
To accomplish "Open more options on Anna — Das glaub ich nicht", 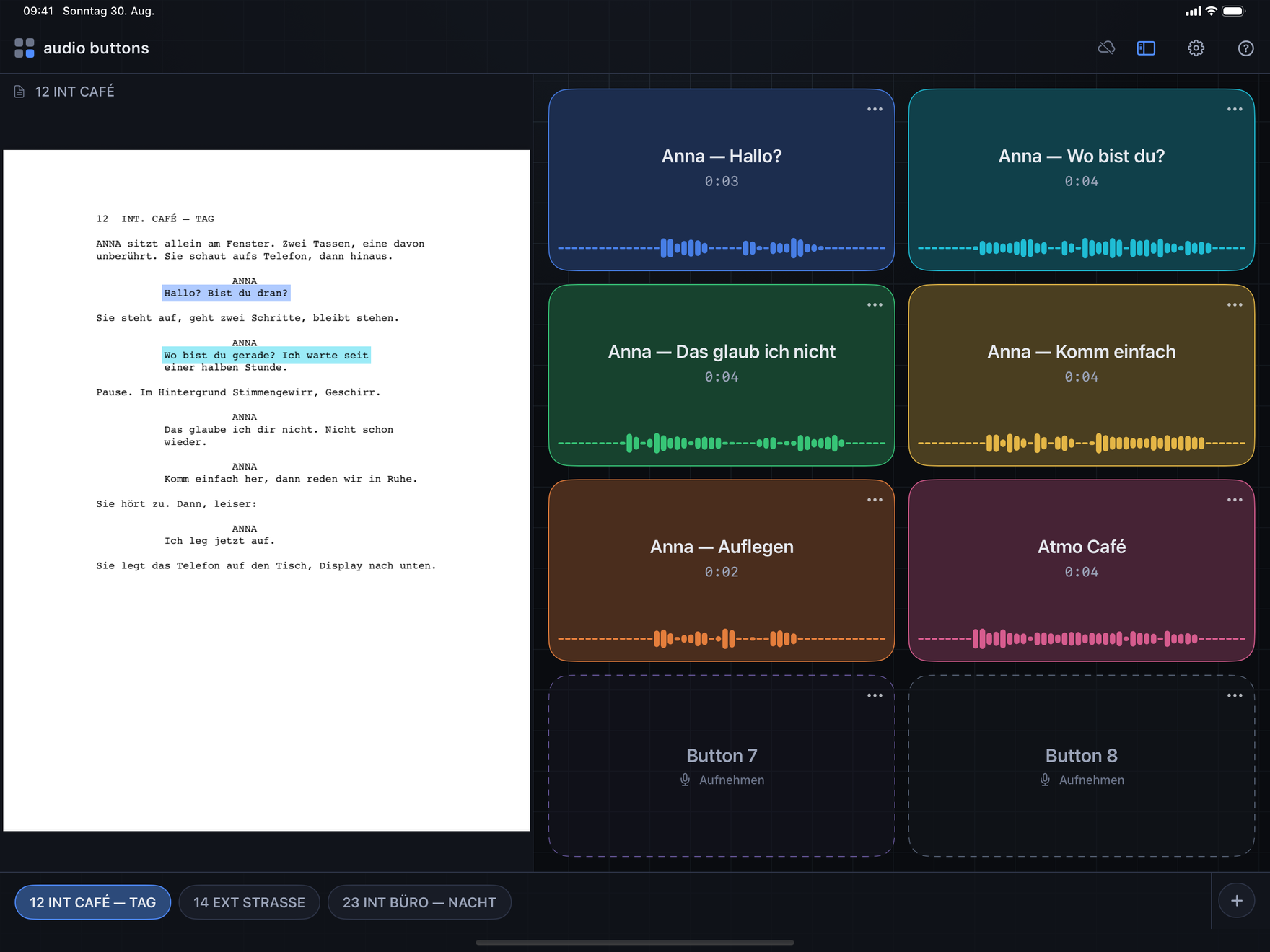I will coord(875,304).
